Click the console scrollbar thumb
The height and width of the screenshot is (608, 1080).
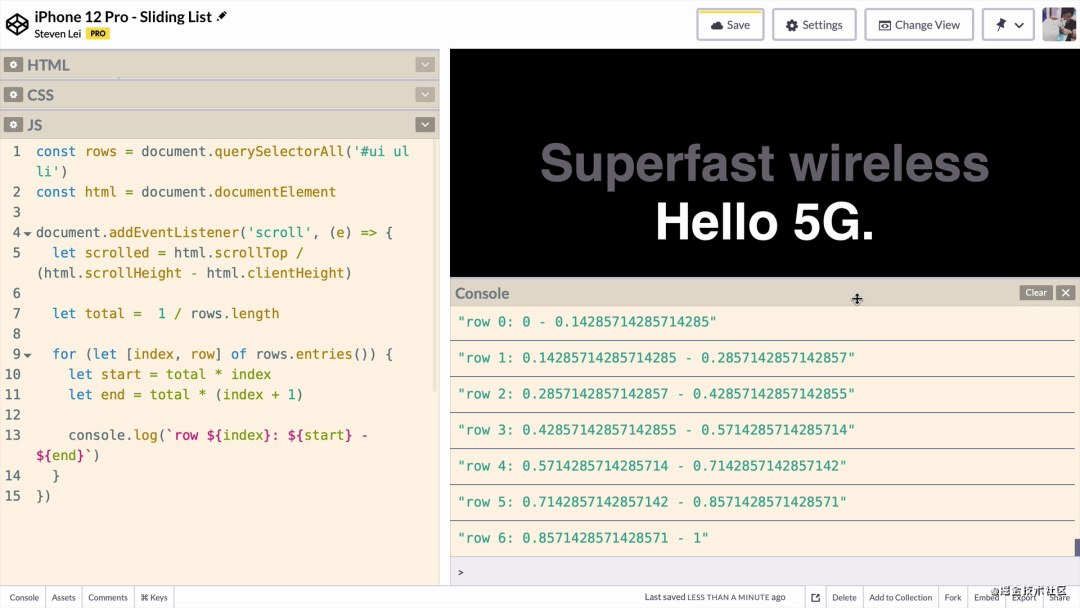coord(1077,547)
